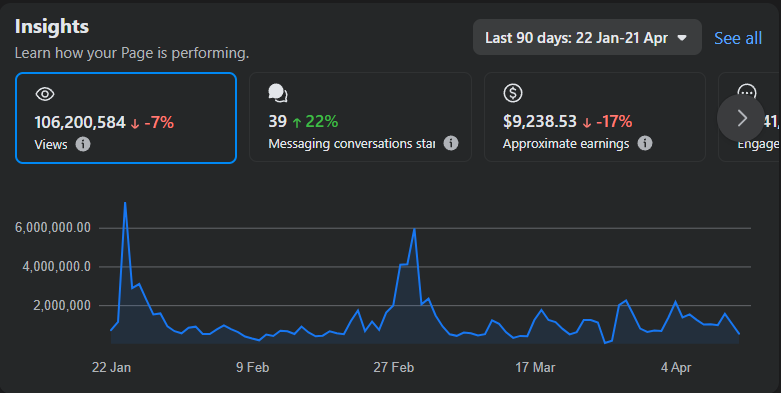Click the chart peak just after 27 Feb
The width and height of the screenshot is (781, 393).
[x=414, y=229]
